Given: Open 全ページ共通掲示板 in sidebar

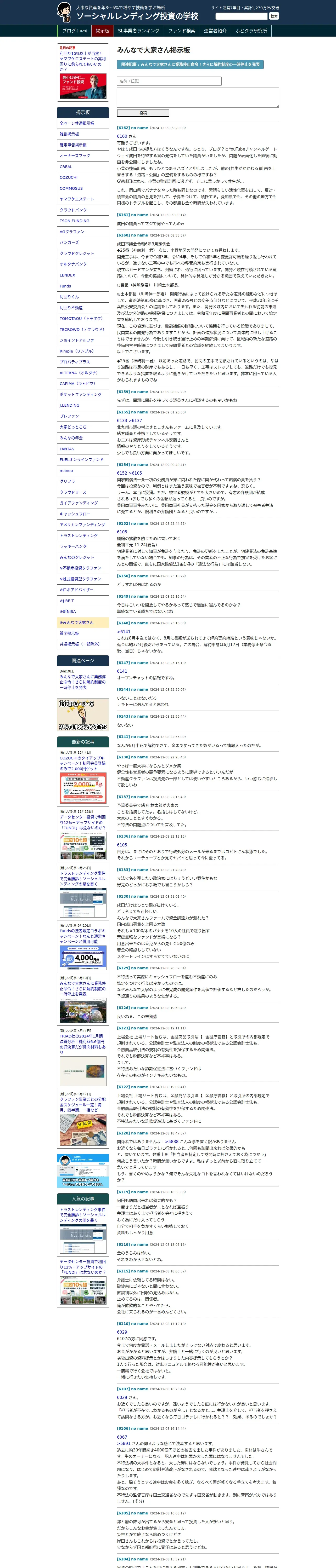Looking at the screenshot, I should [83, 124].
